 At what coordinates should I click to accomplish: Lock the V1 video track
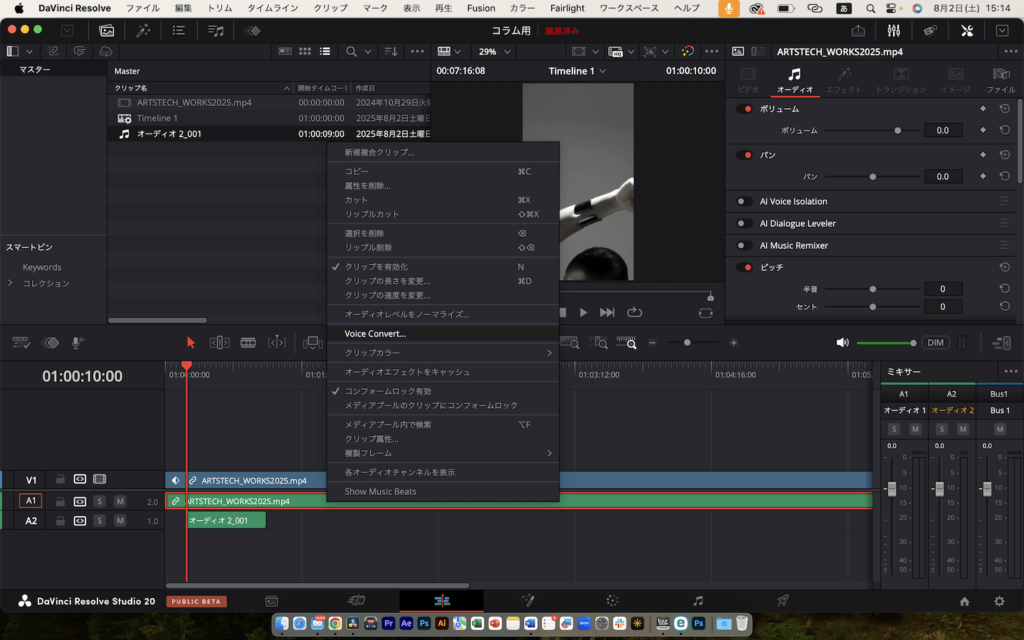coord(61,480)
